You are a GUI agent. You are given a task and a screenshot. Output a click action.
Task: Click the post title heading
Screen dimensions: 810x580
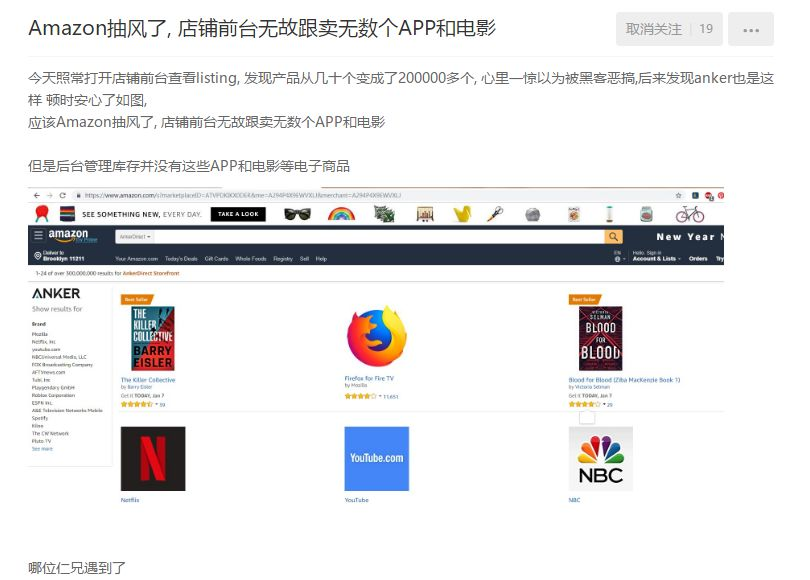tap(262, 28)
